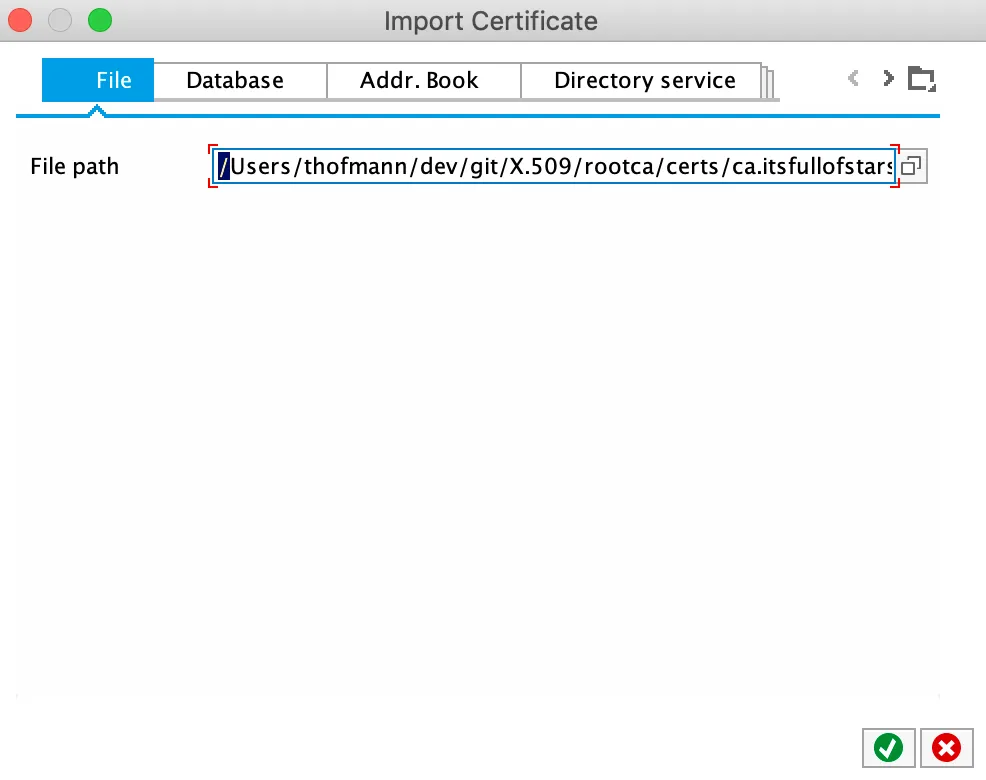Click the highlighted leading slash in the path
Image resolution: width=986 pixels, height=780 pixels.
point(224,167)
